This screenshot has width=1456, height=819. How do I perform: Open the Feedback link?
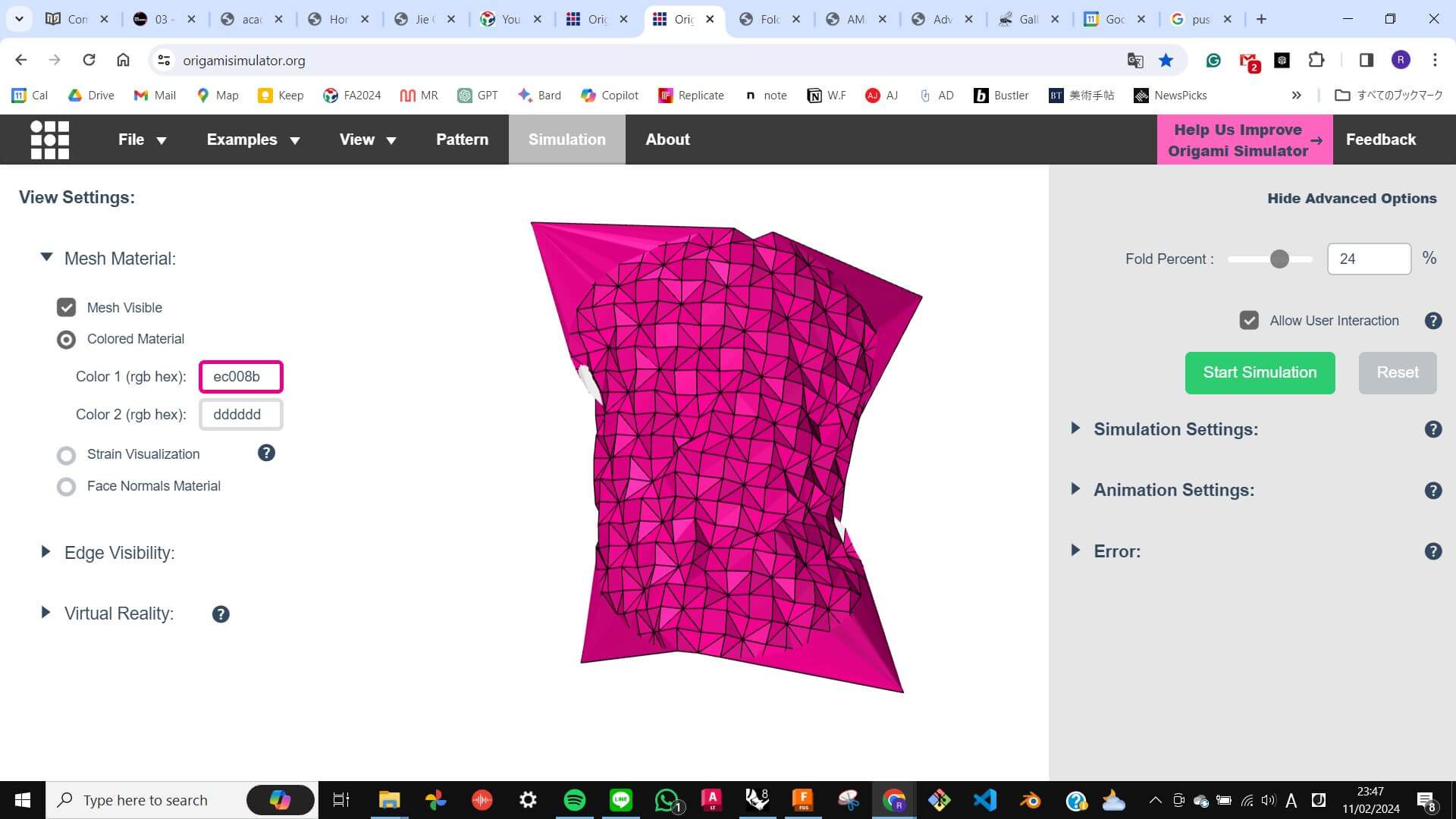pos(1380,140)
